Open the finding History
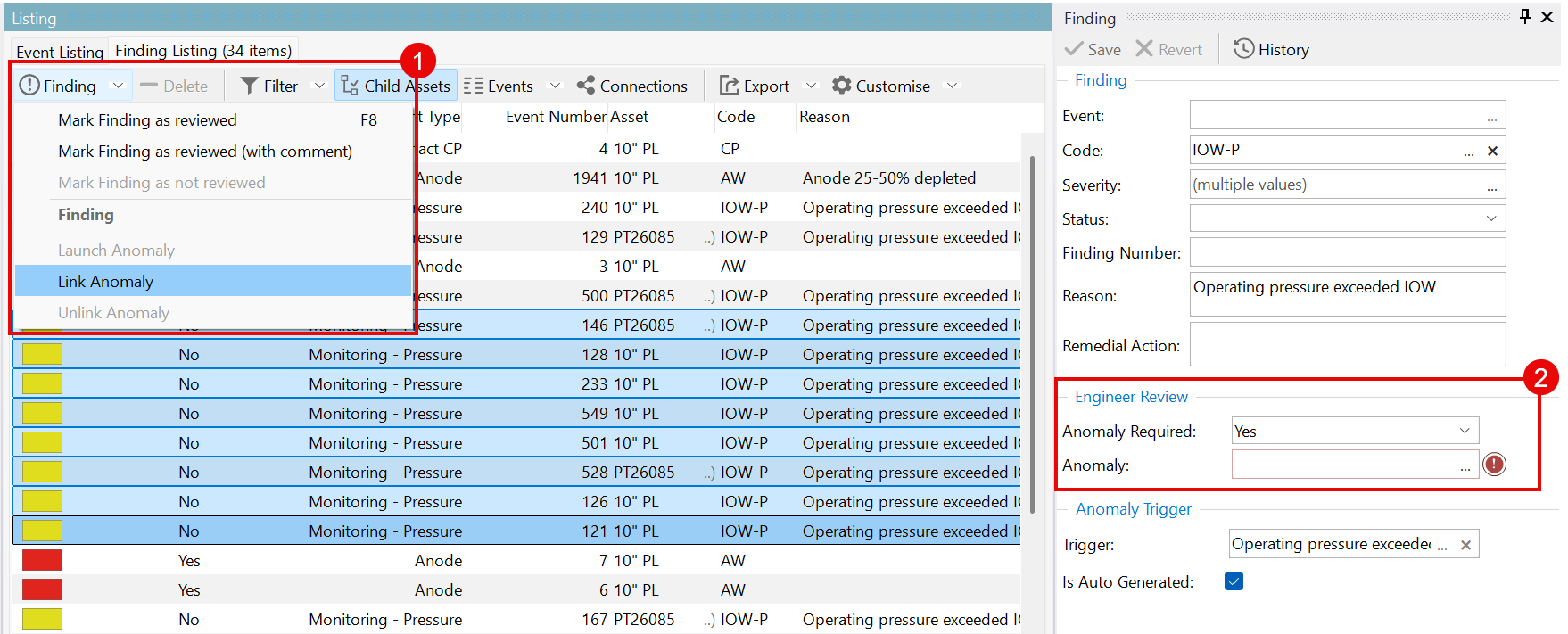 [x=1272, y=50]
